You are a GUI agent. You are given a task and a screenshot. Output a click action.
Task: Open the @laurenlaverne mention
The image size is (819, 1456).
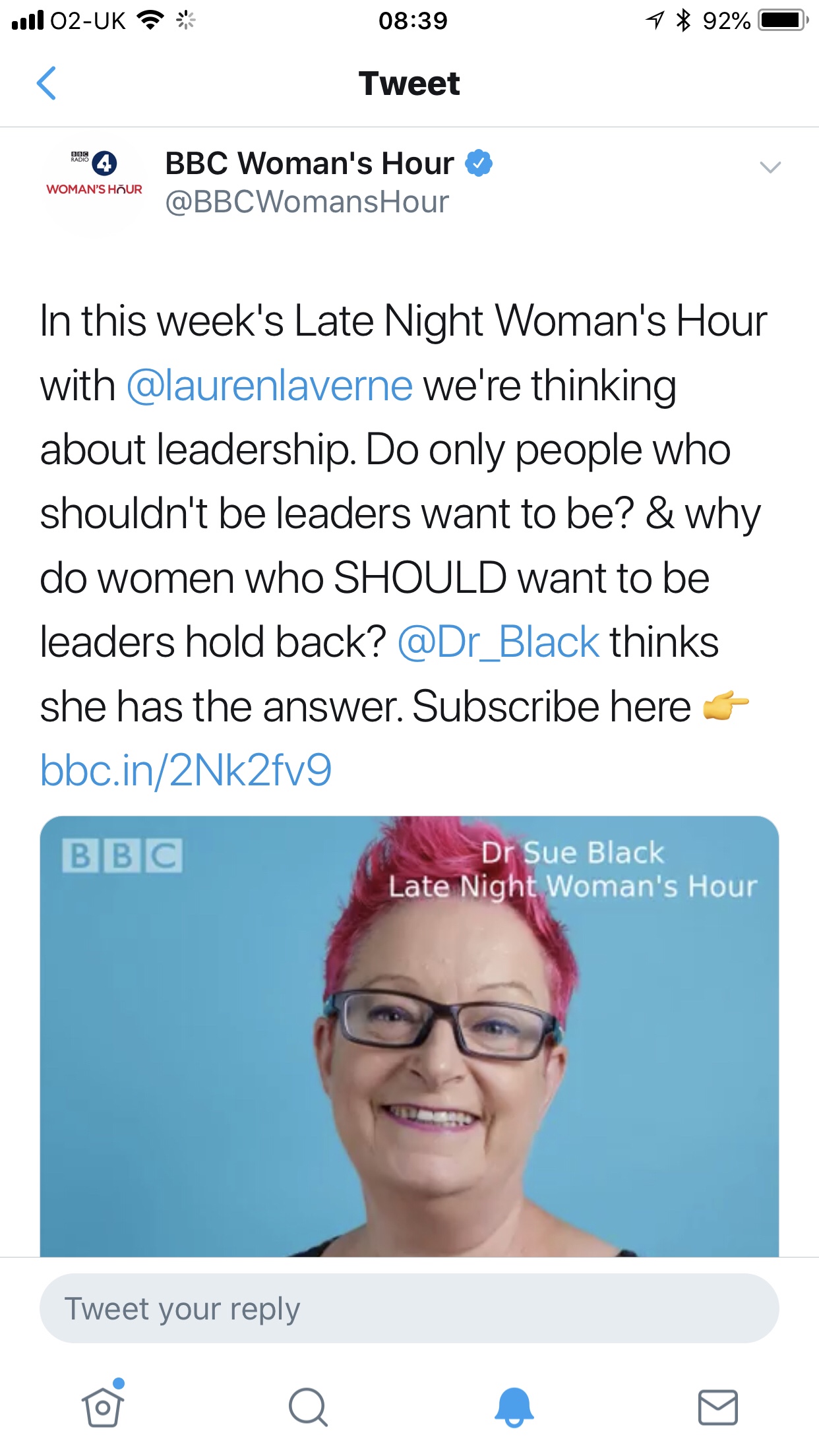(269, 385)
